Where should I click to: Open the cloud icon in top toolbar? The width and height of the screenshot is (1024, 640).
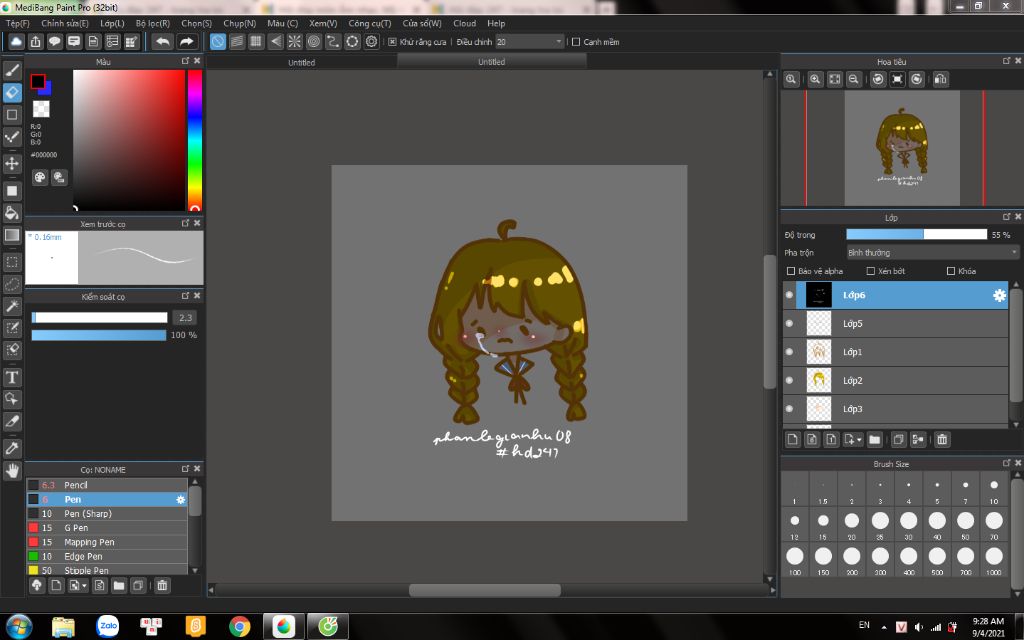(16, 42)
